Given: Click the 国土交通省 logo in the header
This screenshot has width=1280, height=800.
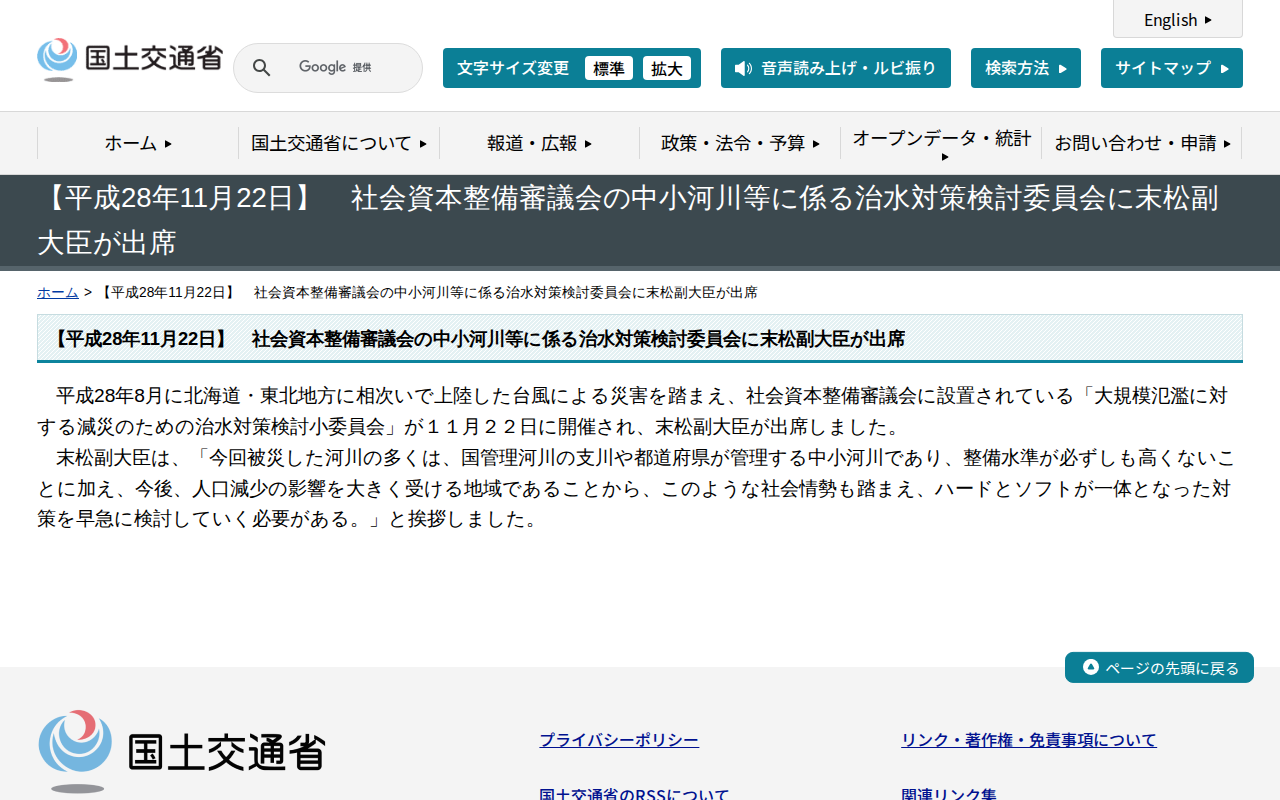Looking at the screenshot, I should 129,58.
